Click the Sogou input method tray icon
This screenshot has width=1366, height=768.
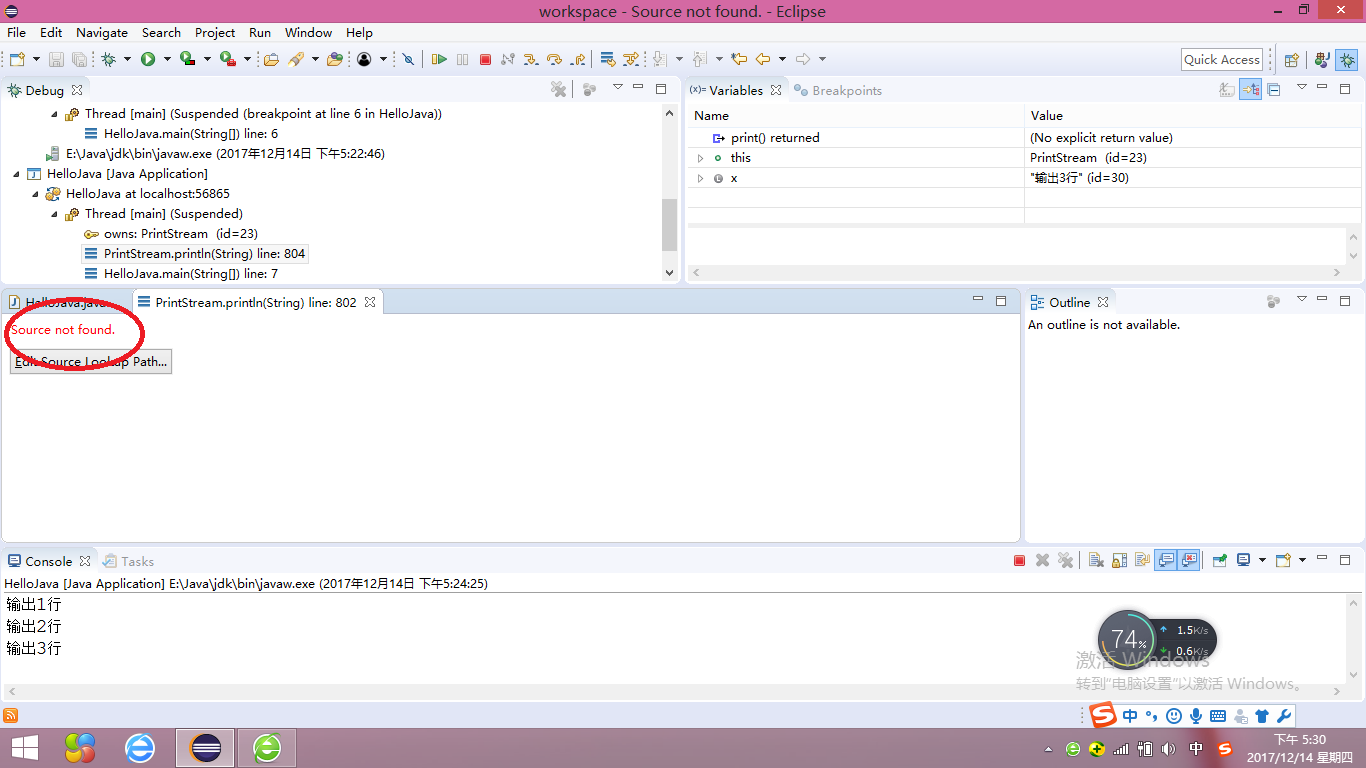[x=1225, y=748]
